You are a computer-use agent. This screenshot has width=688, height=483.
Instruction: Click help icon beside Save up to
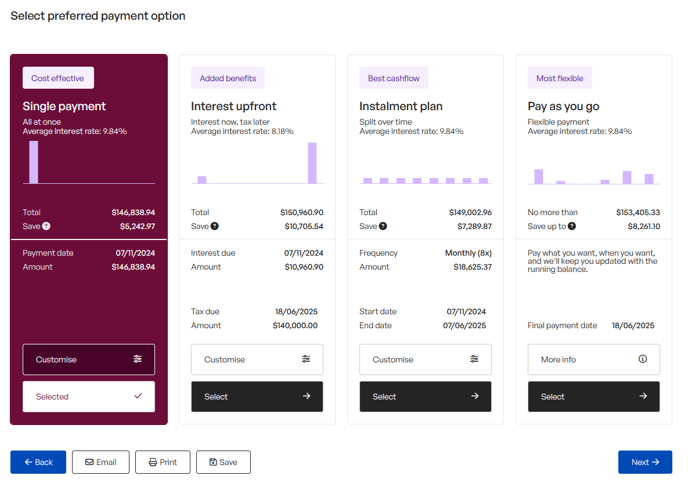571,227
